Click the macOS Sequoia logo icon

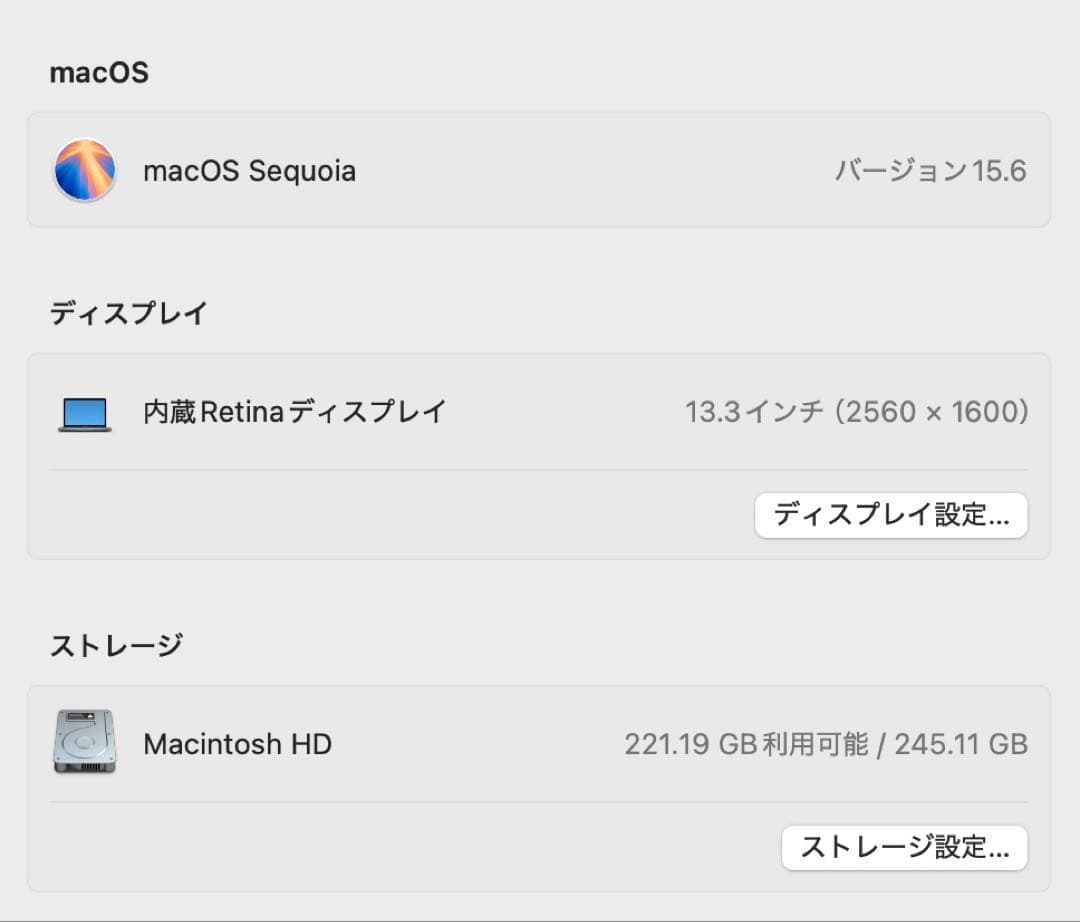[x=85, y=170]
